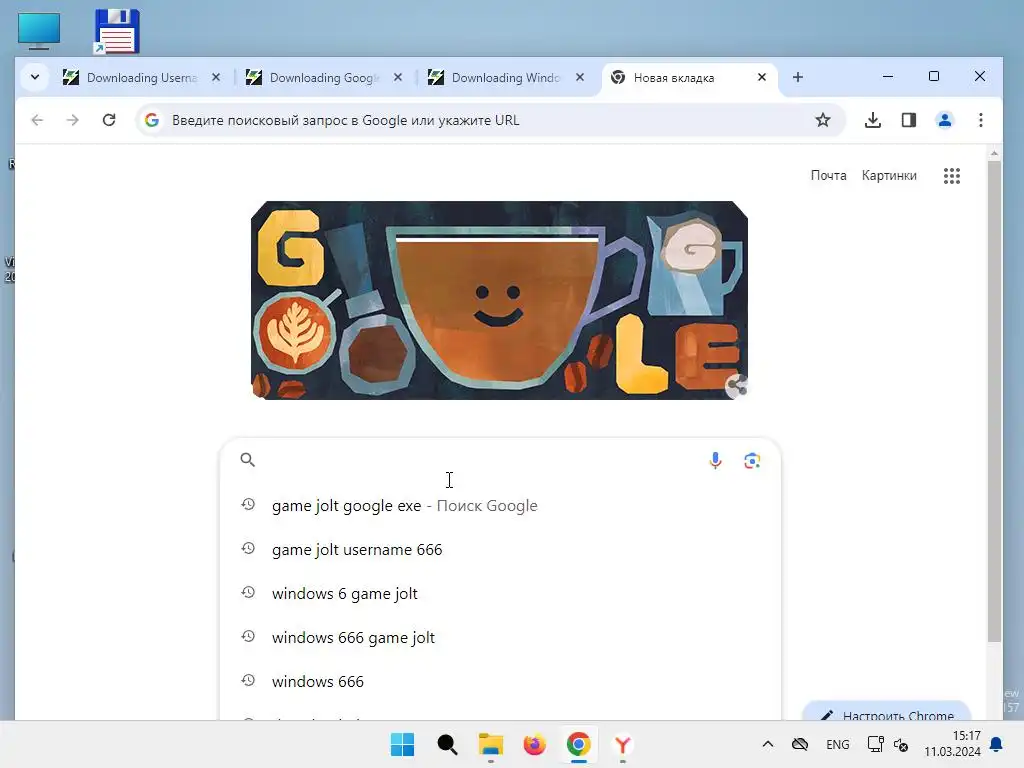The image size is (1024, 768).
Task: Open Windows taskbar search
Action: tap(447, 744)
